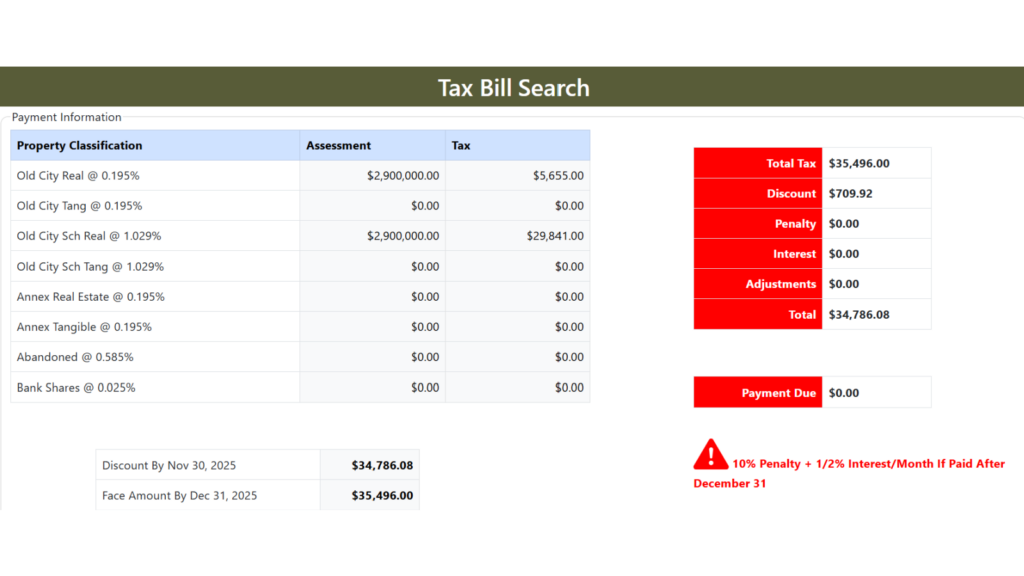1024x576 pixels.
Task: Click 'Old City Sch Real @ 1.029%' label
Action: coord(89,236)
